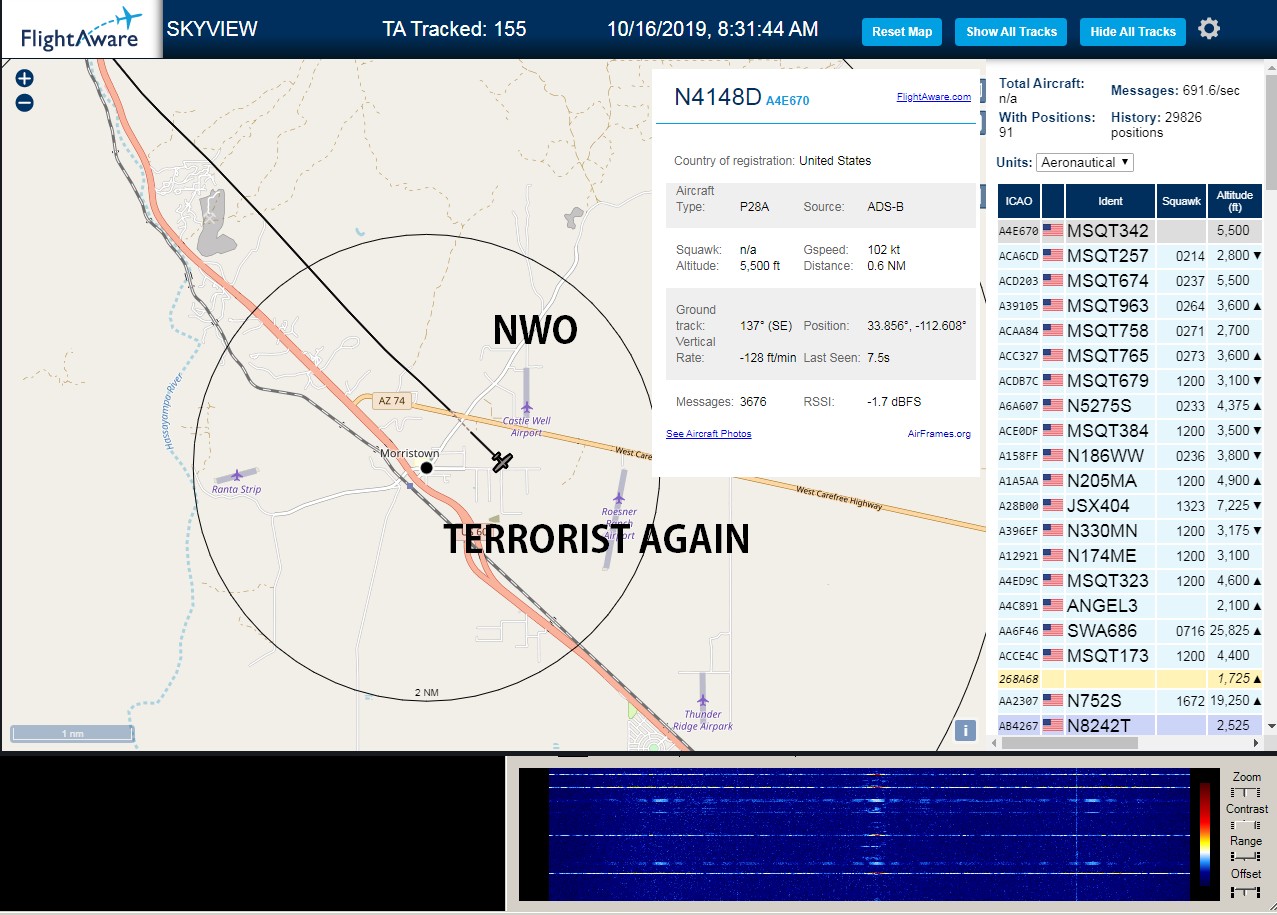Open the Units dropdown
This screenshot has width=1277, height=915.
(x=1085, y=162)
